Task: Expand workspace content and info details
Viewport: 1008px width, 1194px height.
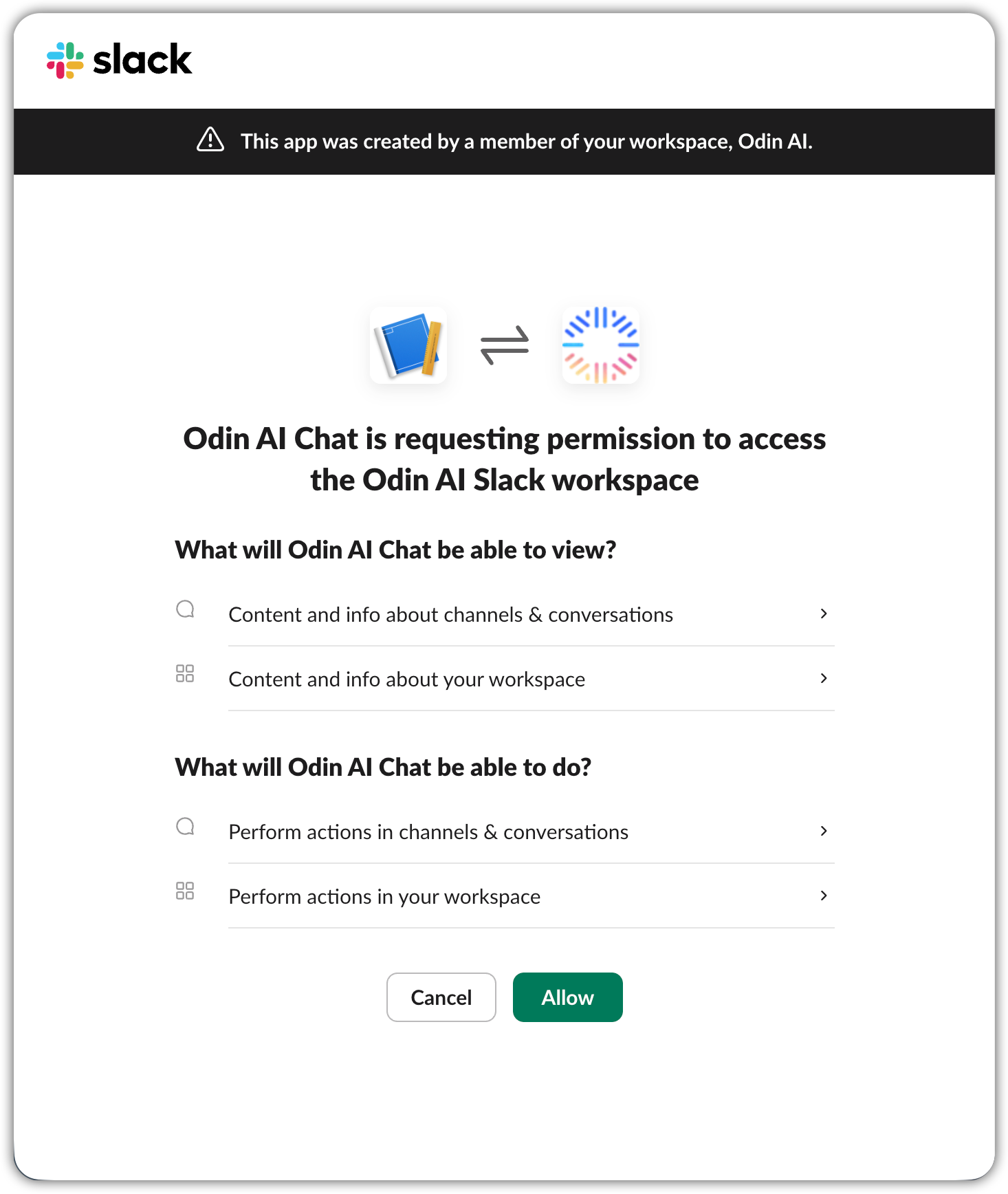Action: (x=823, y=678)
